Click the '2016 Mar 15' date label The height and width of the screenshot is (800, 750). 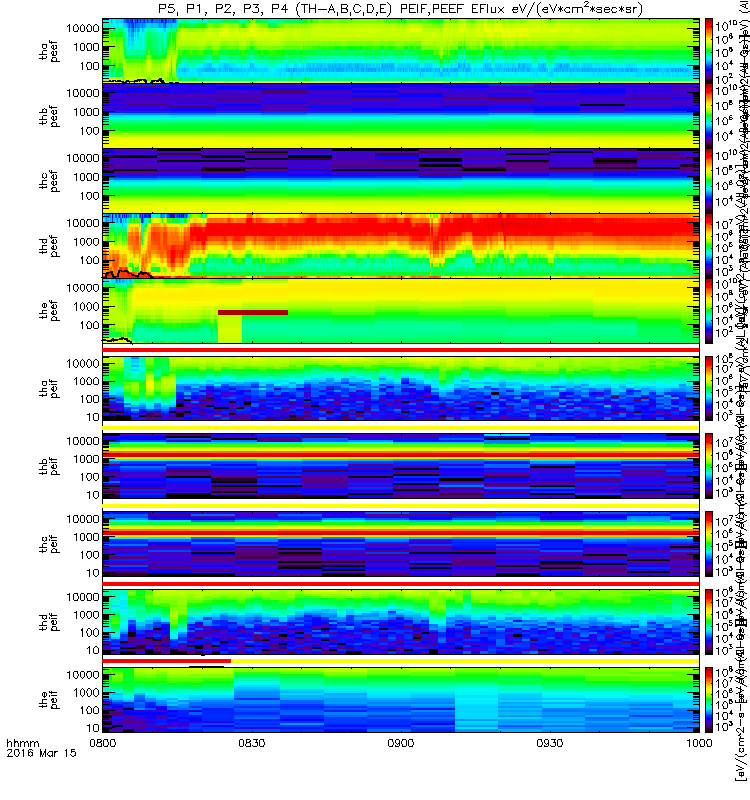[x=41, y=753]
